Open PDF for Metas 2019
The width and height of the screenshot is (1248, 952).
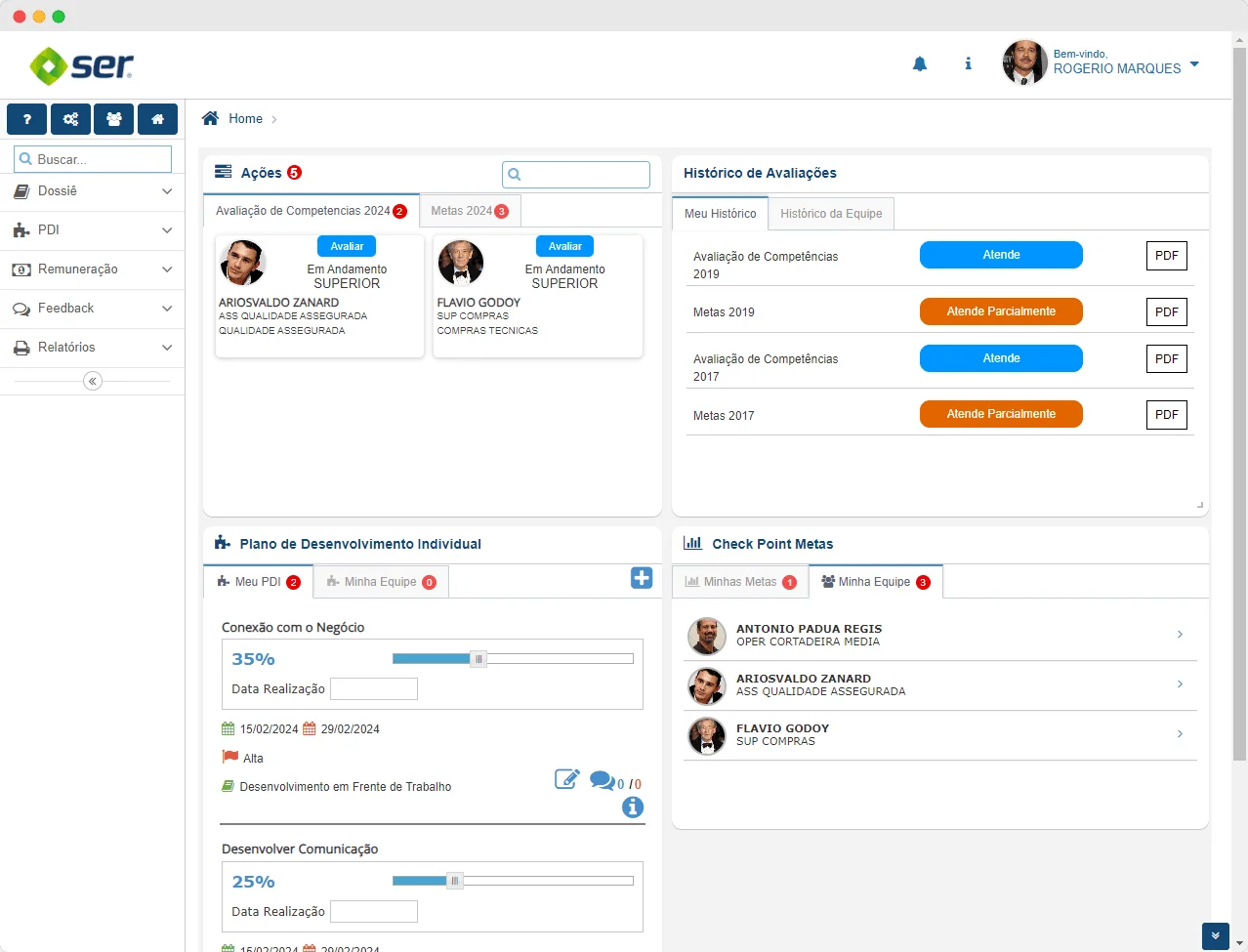(1166, 311)
